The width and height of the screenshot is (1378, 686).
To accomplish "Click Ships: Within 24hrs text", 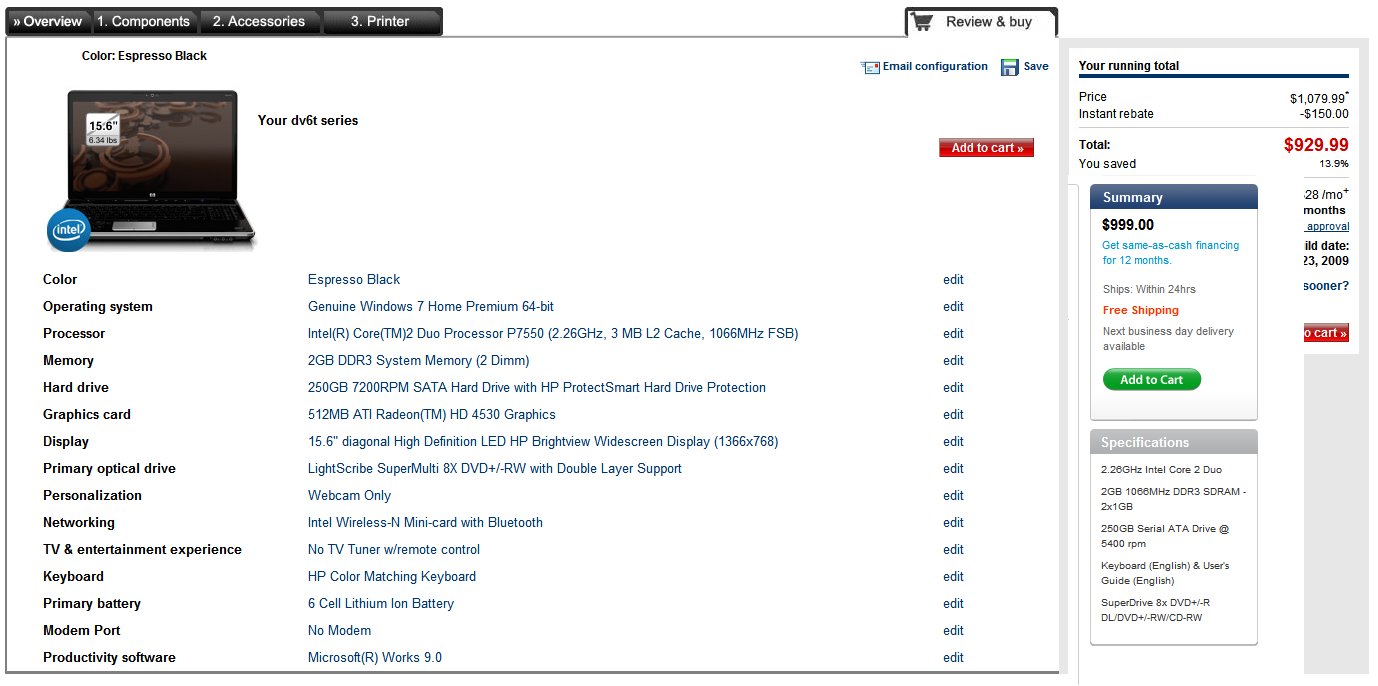I will [x=1149, y=290].
